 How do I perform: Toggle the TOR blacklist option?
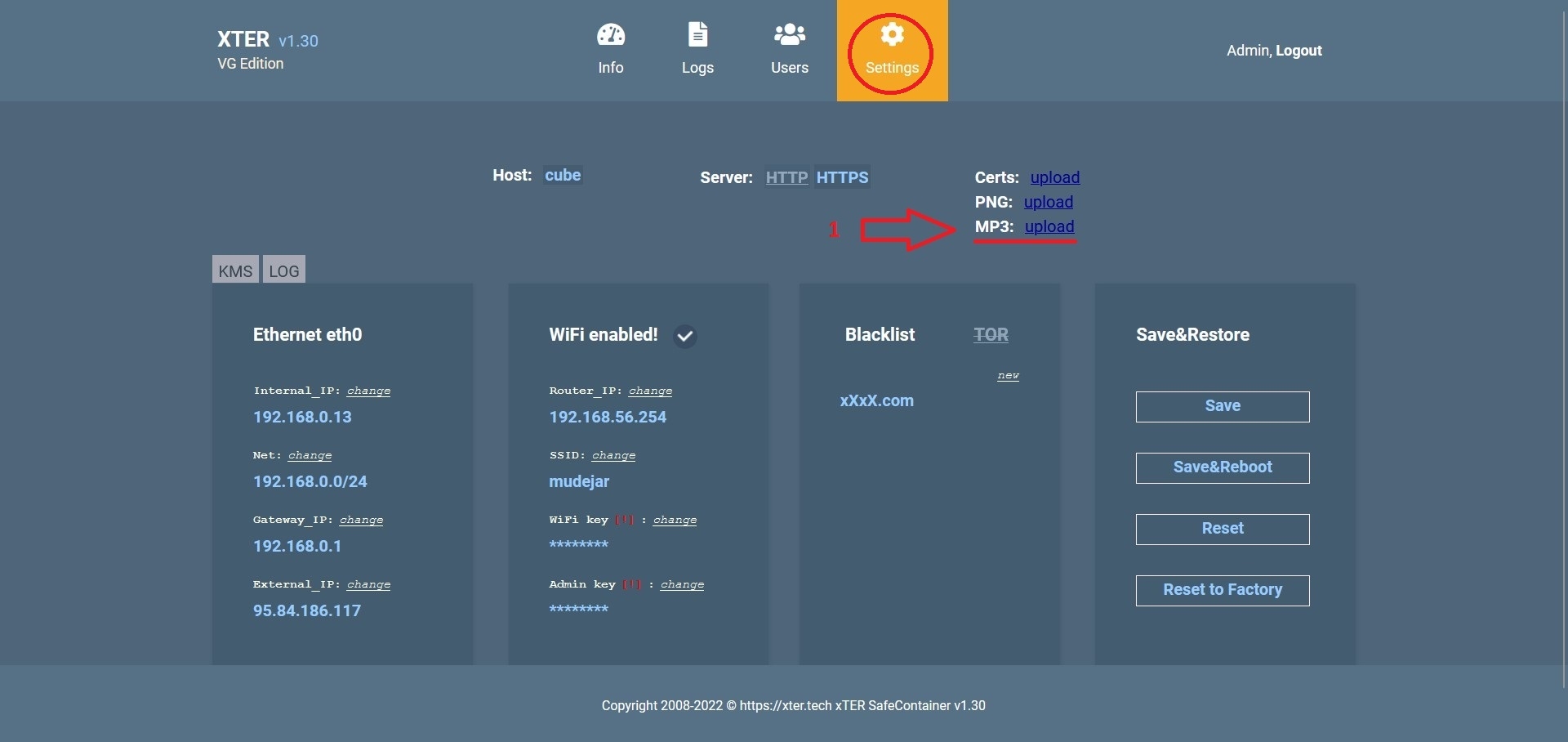click(x=991, y=335)
